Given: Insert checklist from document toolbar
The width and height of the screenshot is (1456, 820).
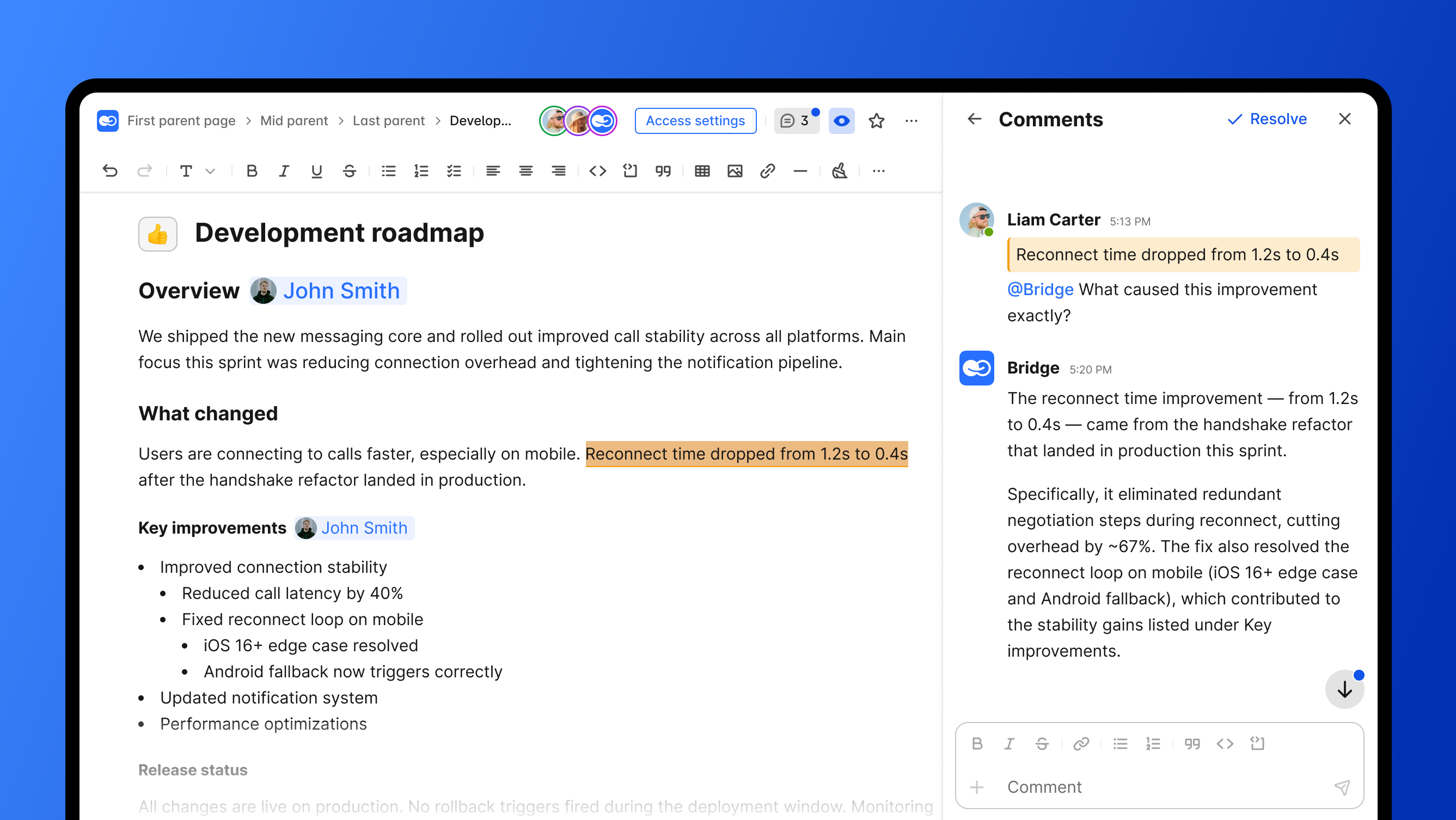Looking at the screenshot, I should click(x=454, y=170).
